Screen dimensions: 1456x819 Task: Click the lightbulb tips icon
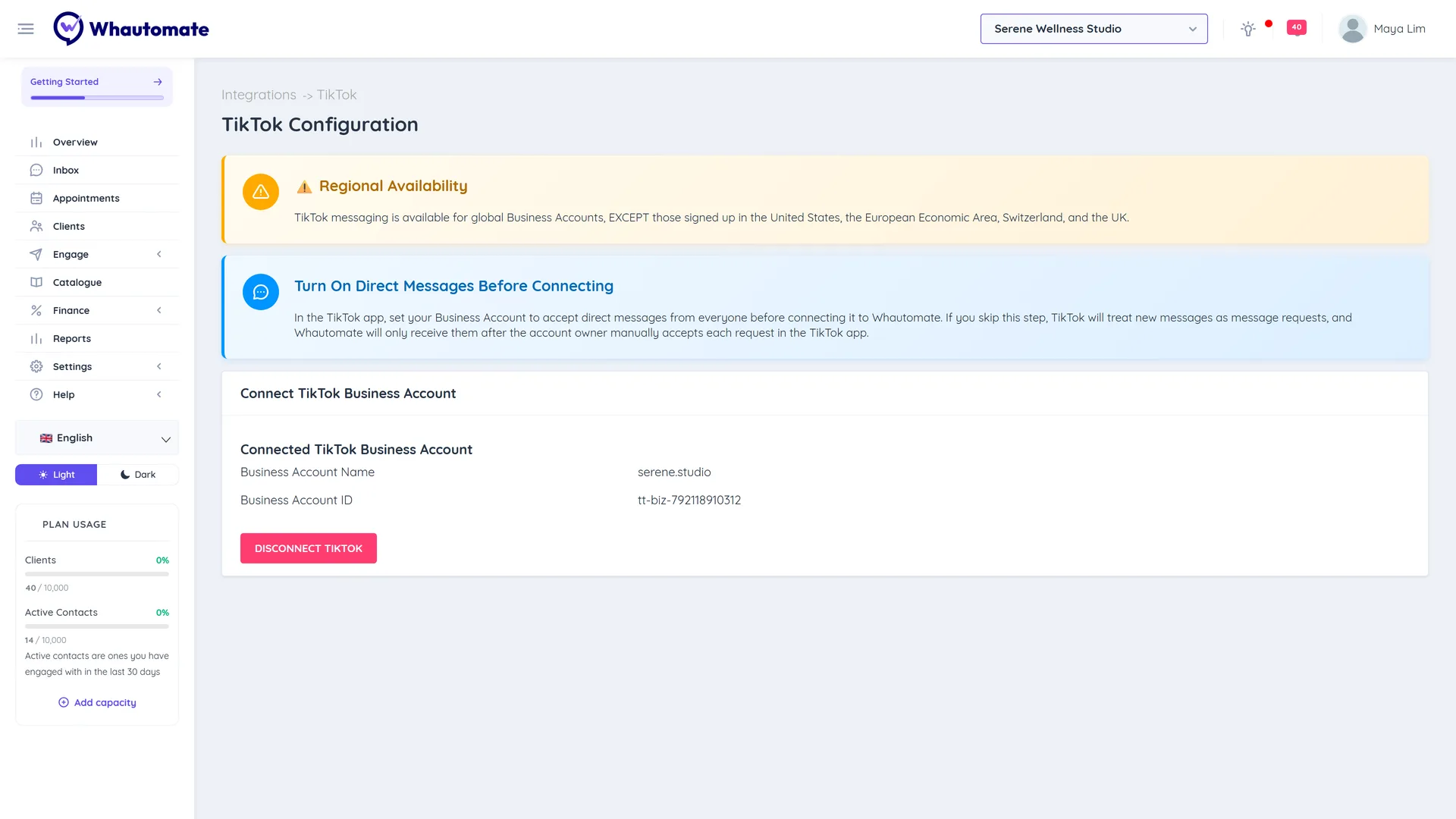click(1248, 29)
